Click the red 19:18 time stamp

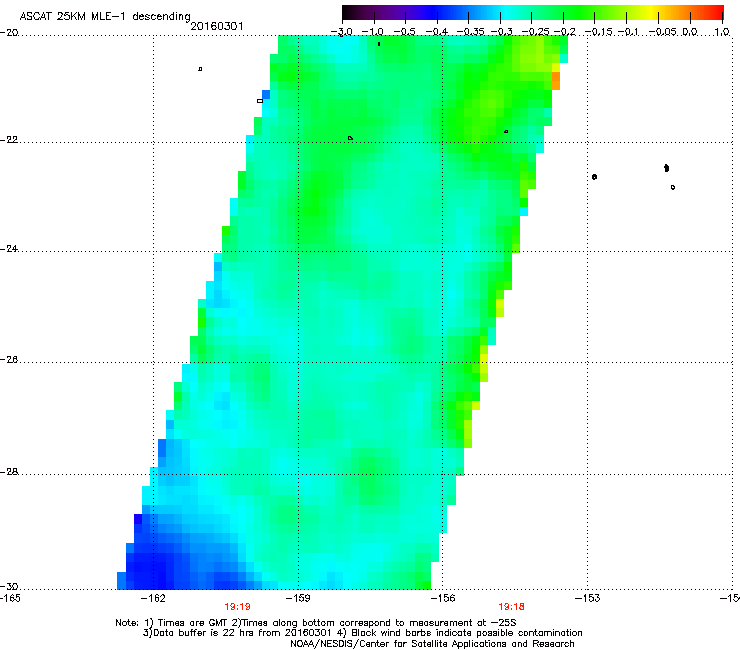point(512,607)
